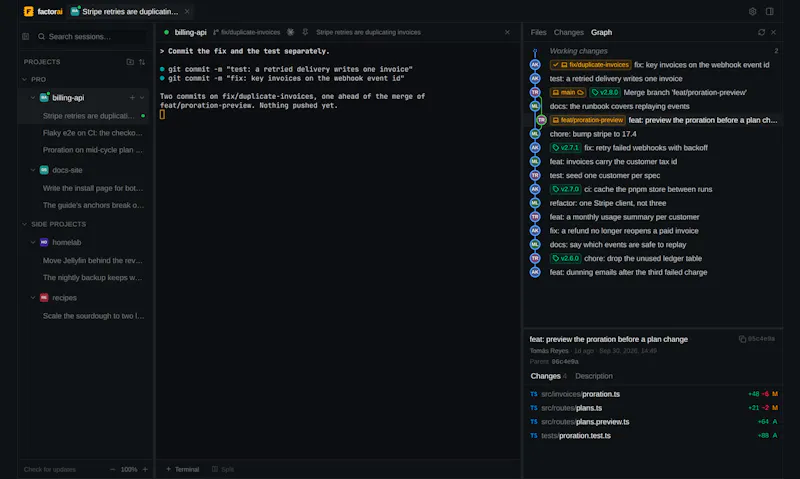
Task: Click the main branch badge
Action: (x=568, y=92)
